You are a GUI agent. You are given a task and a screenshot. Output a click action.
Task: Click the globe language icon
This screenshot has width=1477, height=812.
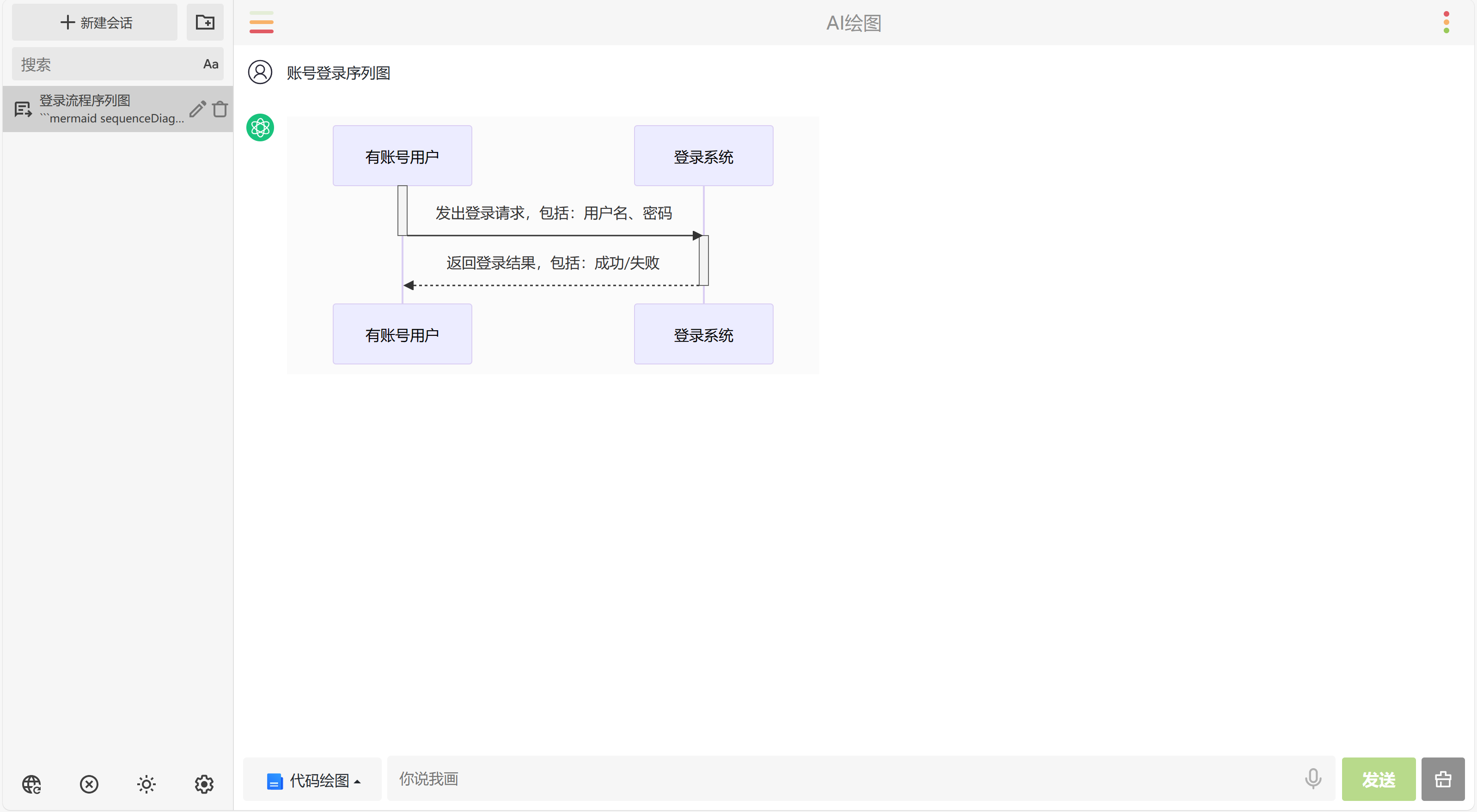(31, 783)
